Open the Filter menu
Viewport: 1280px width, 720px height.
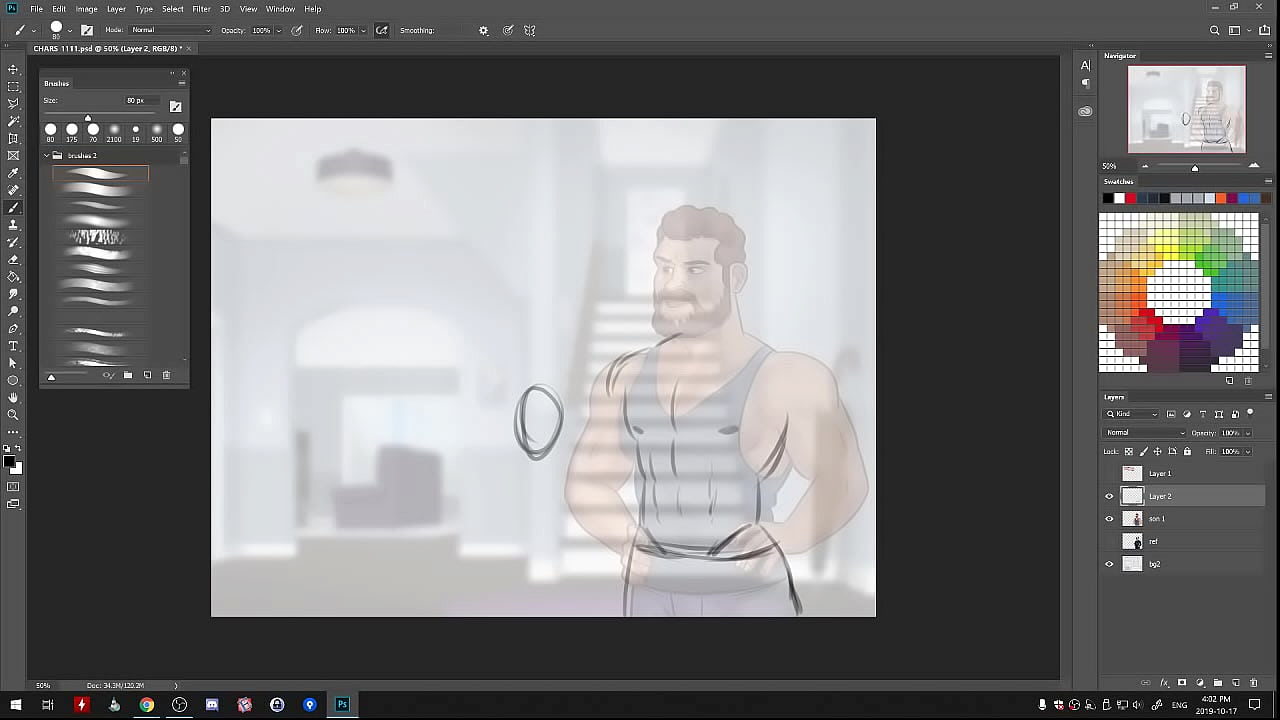click(201, 9)
